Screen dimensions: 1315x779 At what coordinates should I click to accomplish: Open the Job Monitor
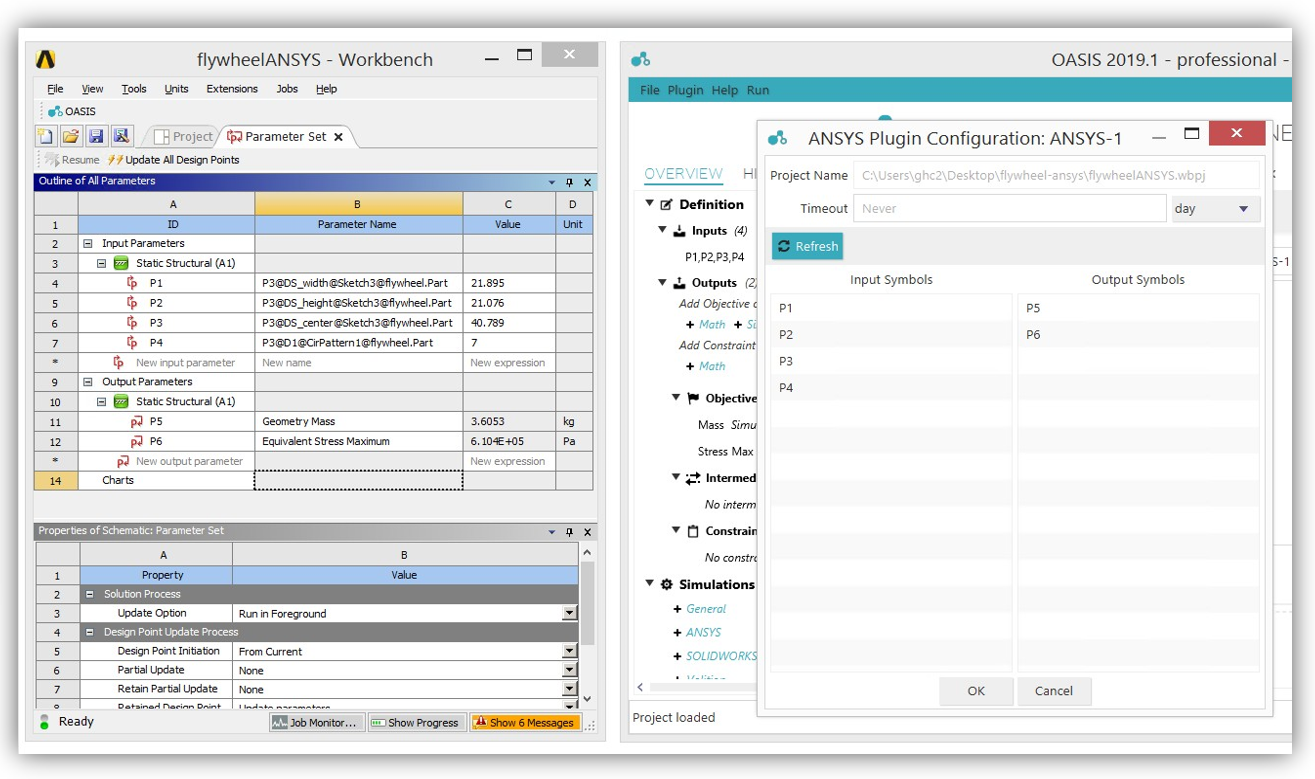[x=315, y=722]
